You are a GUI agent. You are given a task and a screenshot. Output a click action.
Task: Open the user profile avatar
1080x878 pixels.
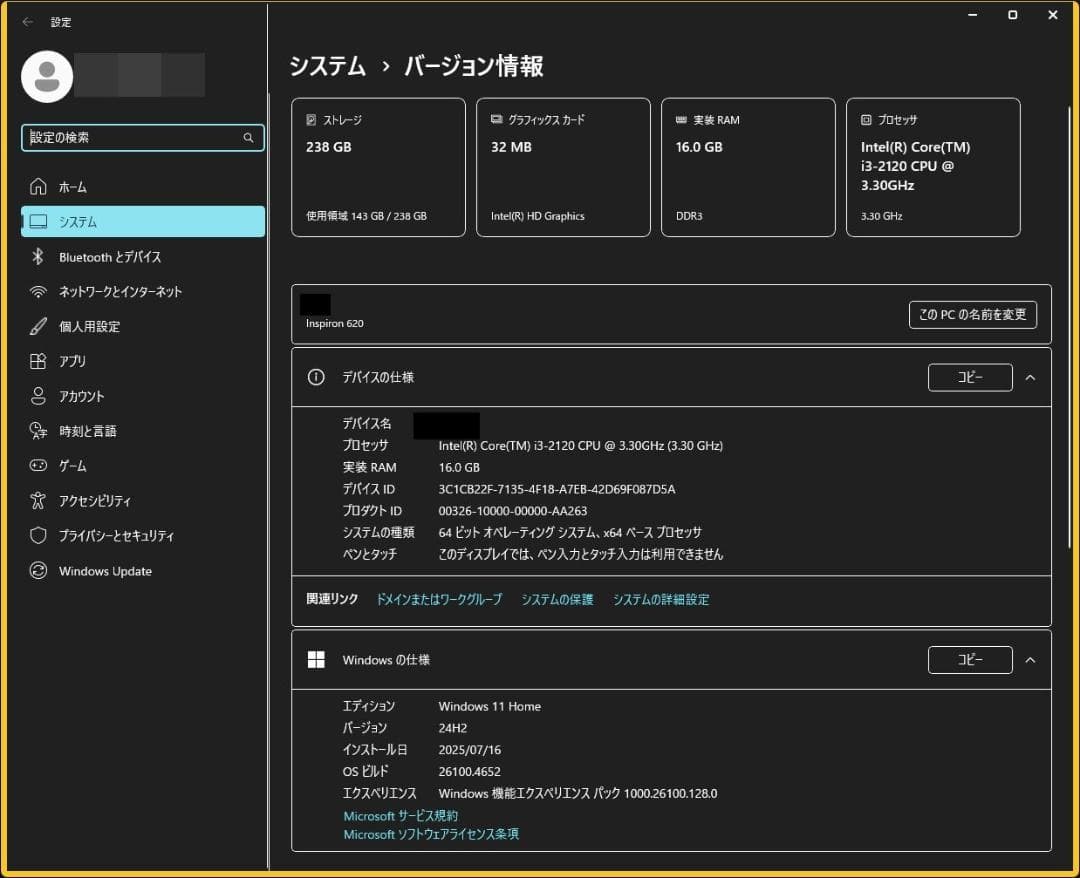coord(47,76)
